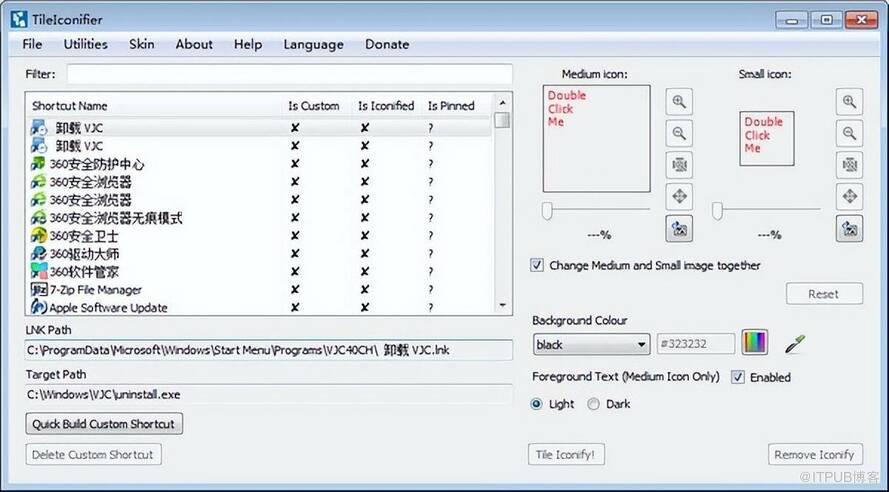Sort by Is Pinned column header
The height and width of the screenshot is (492, 889).
pos(451,105)
